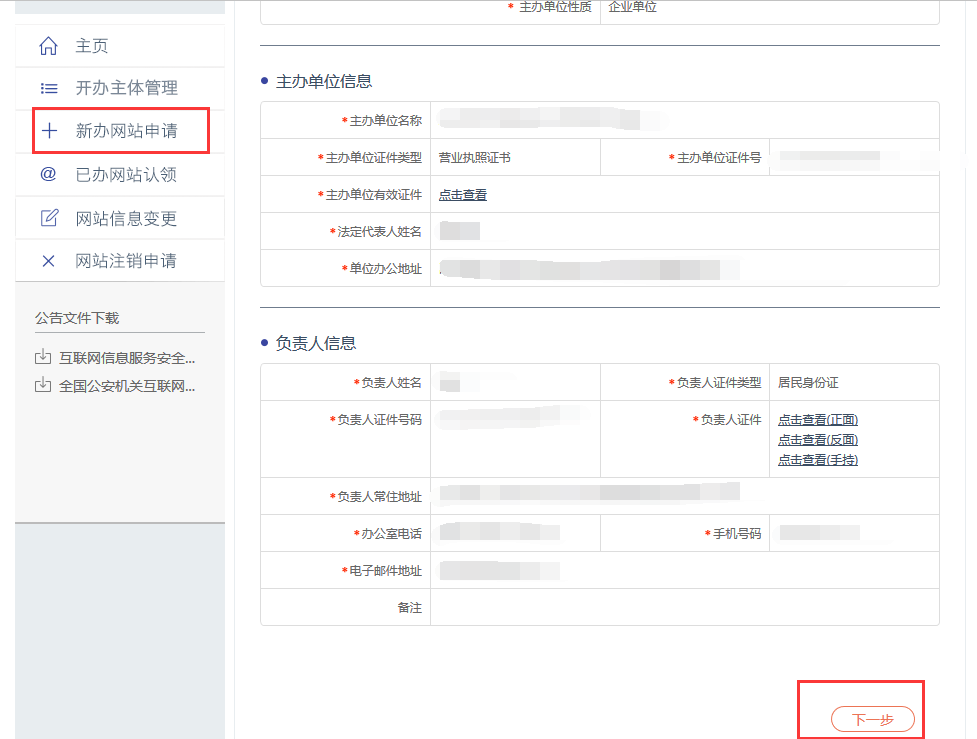Click the empty 备注 field
The height and width of the screenshot is (739, 977).
click(x=684, y=607)
